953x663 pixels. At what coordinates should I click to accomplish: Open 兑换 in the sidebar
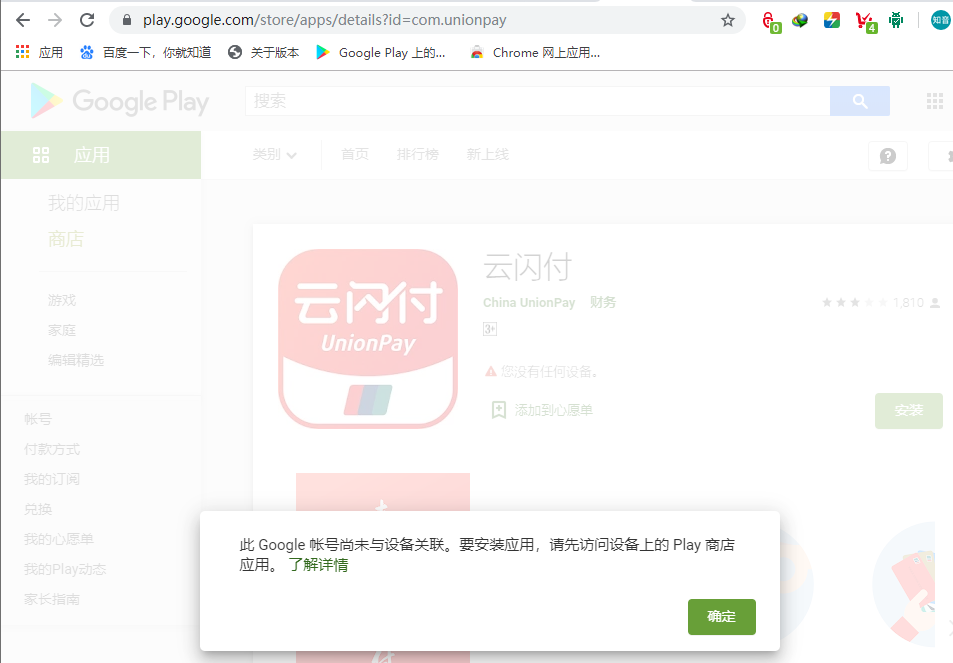click(38, 509)
